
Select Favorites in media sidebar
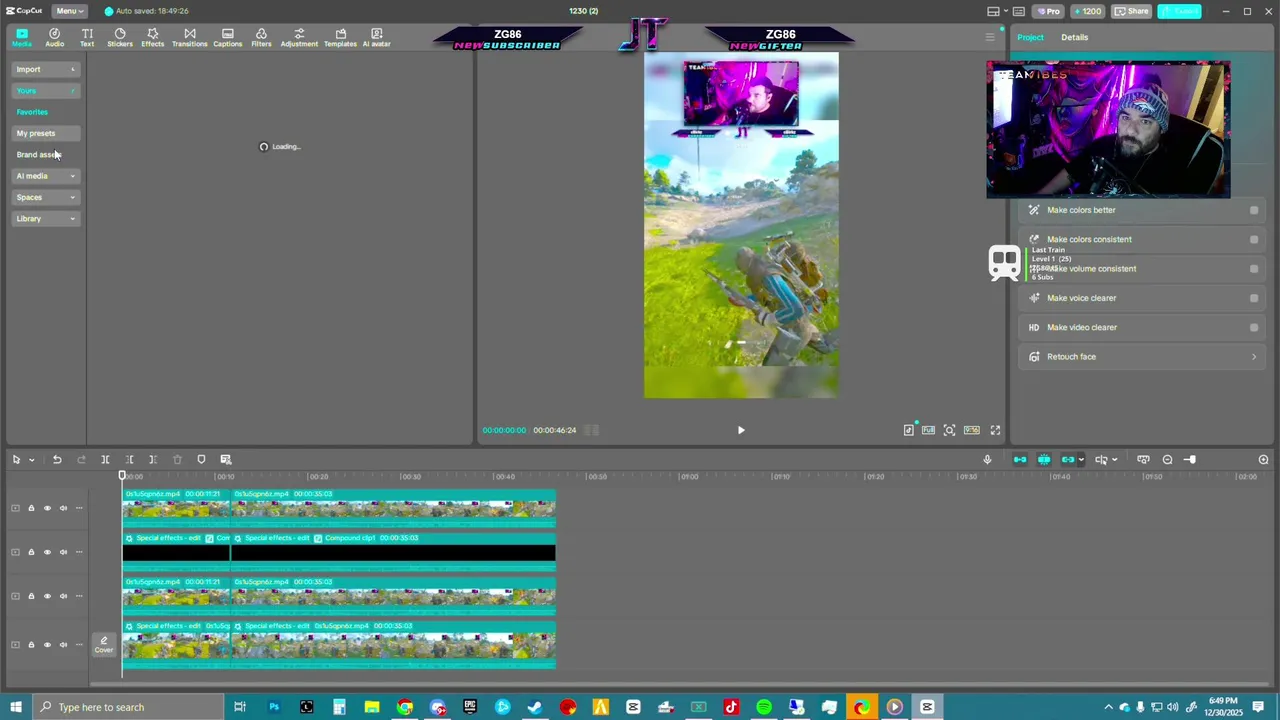32,112
